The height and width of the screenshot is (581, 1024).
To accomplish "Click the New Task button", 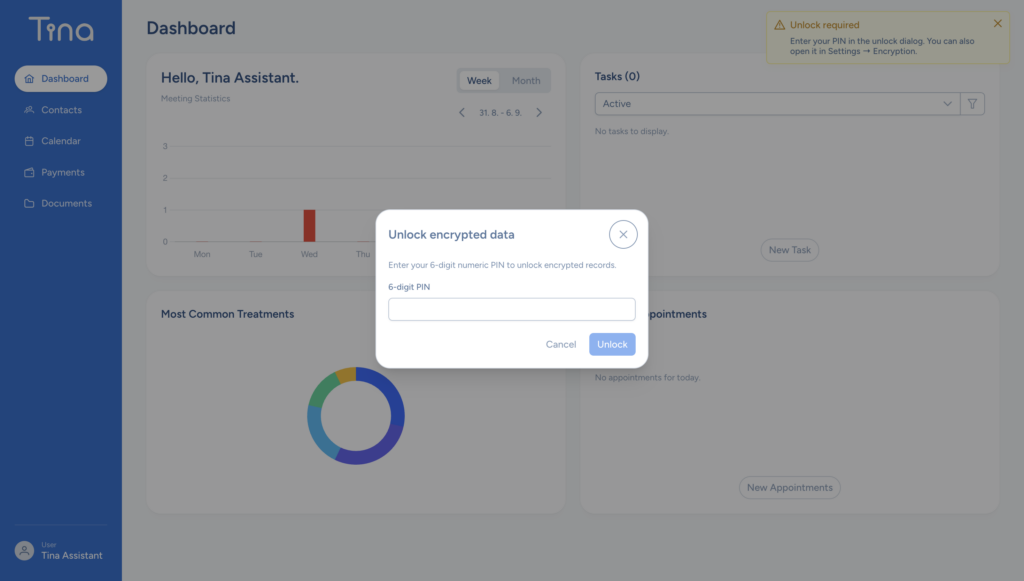I will (x=790, y=250).
